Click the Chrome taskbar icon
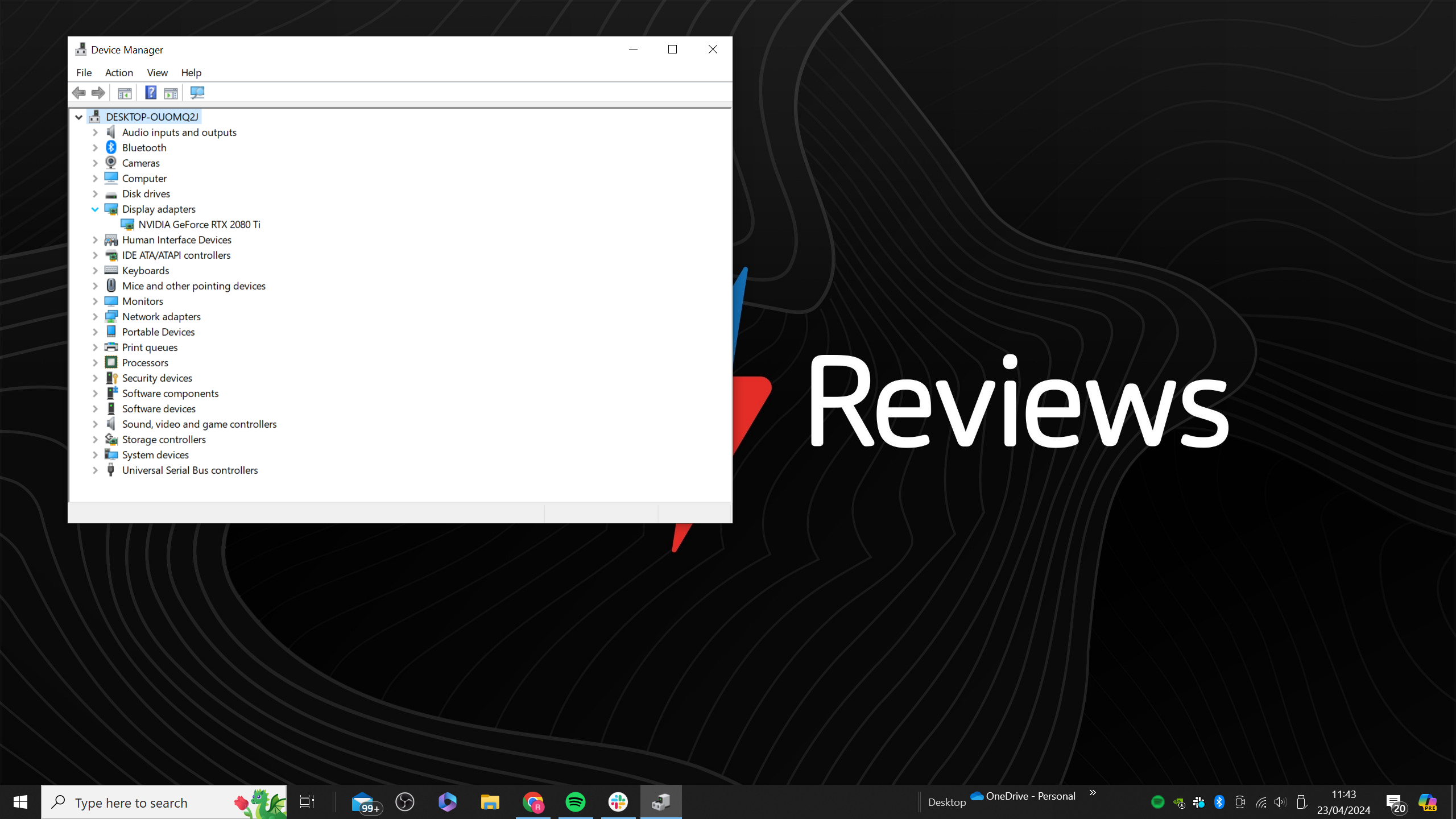 [533, 802]
